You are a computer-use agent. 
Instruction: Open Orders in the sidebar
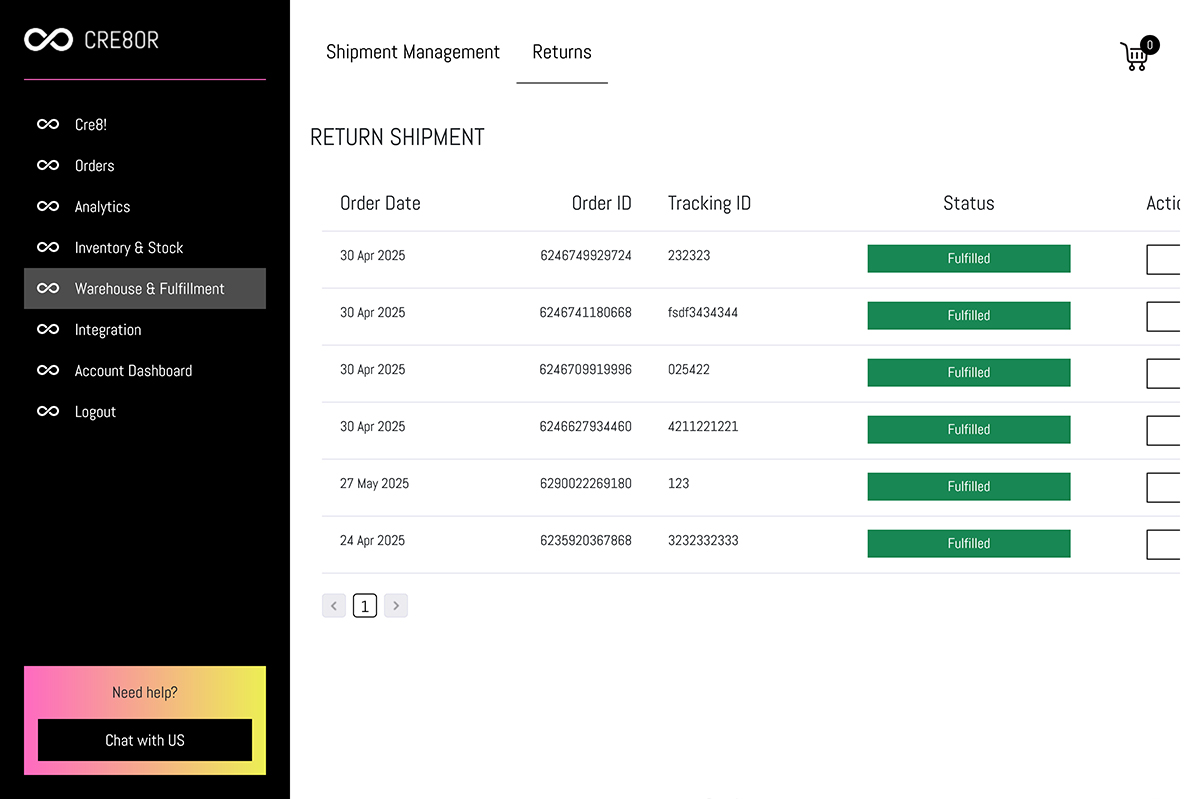(x=145, y=166)
